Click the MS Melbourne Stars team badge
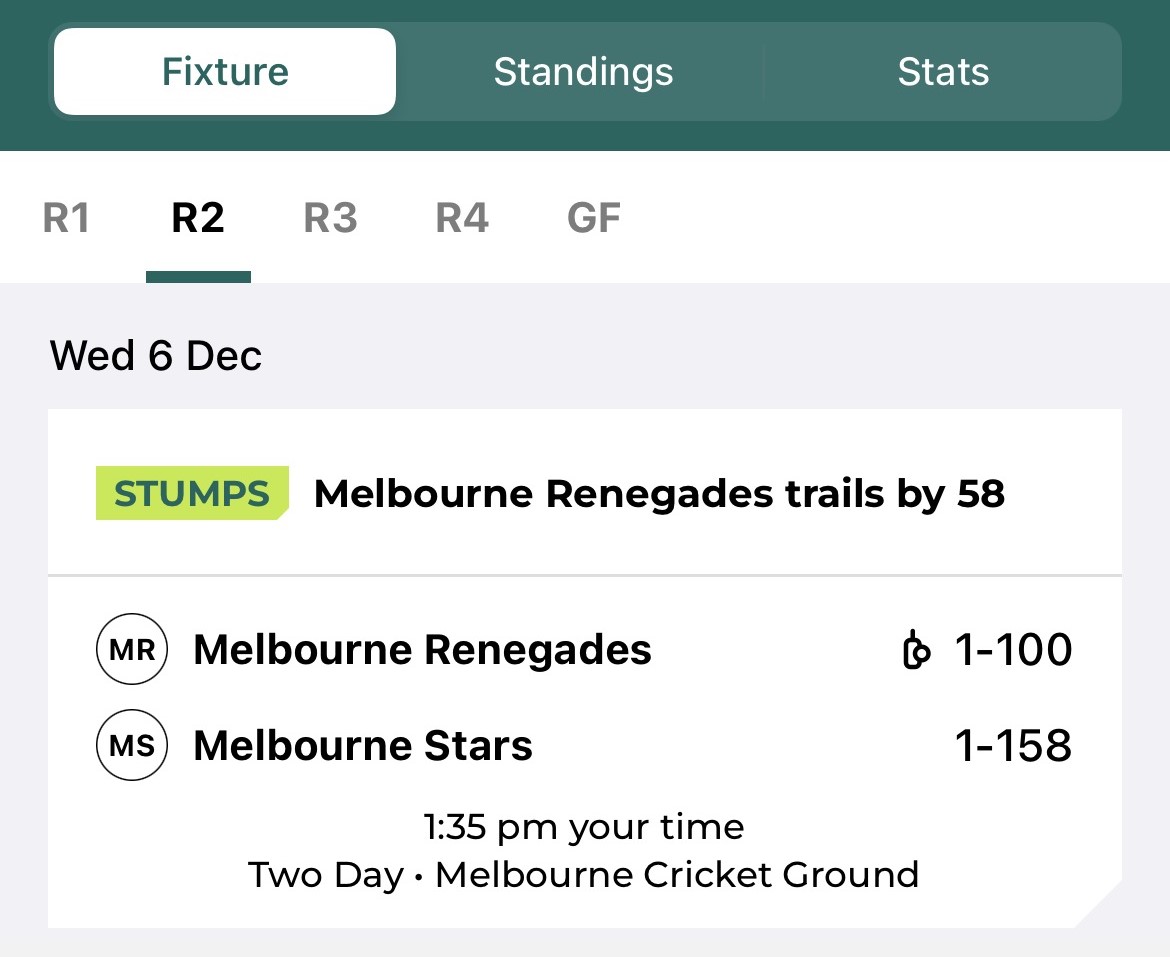This screenshot has width=1170, height=957. [131, 744]
